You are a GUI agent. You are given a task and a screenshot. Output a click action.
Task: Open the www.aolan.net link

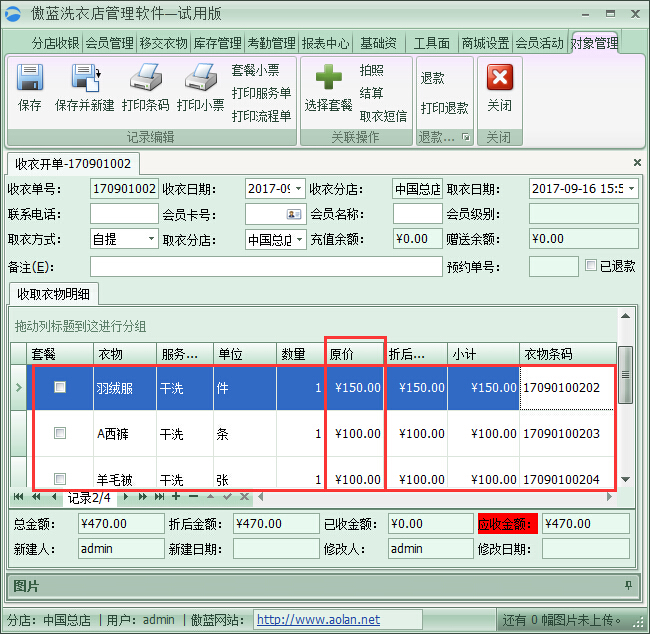coord(318,619)
